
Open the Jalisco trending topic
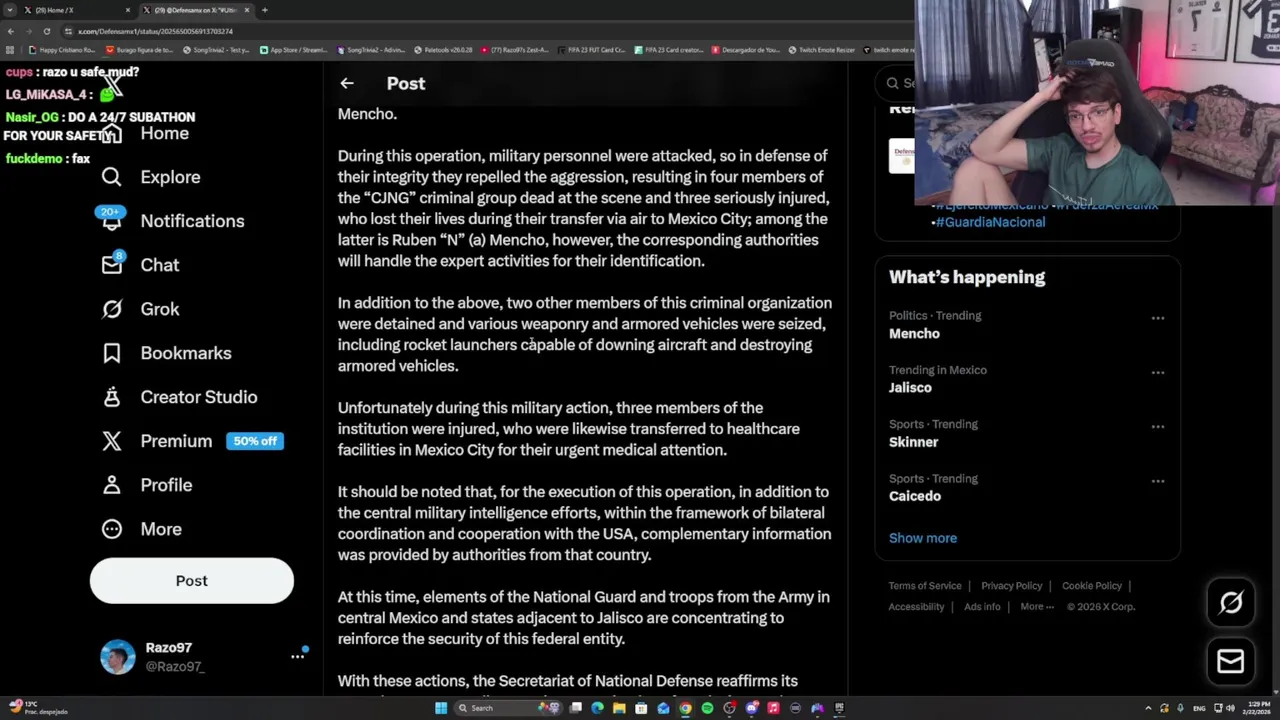910,388
